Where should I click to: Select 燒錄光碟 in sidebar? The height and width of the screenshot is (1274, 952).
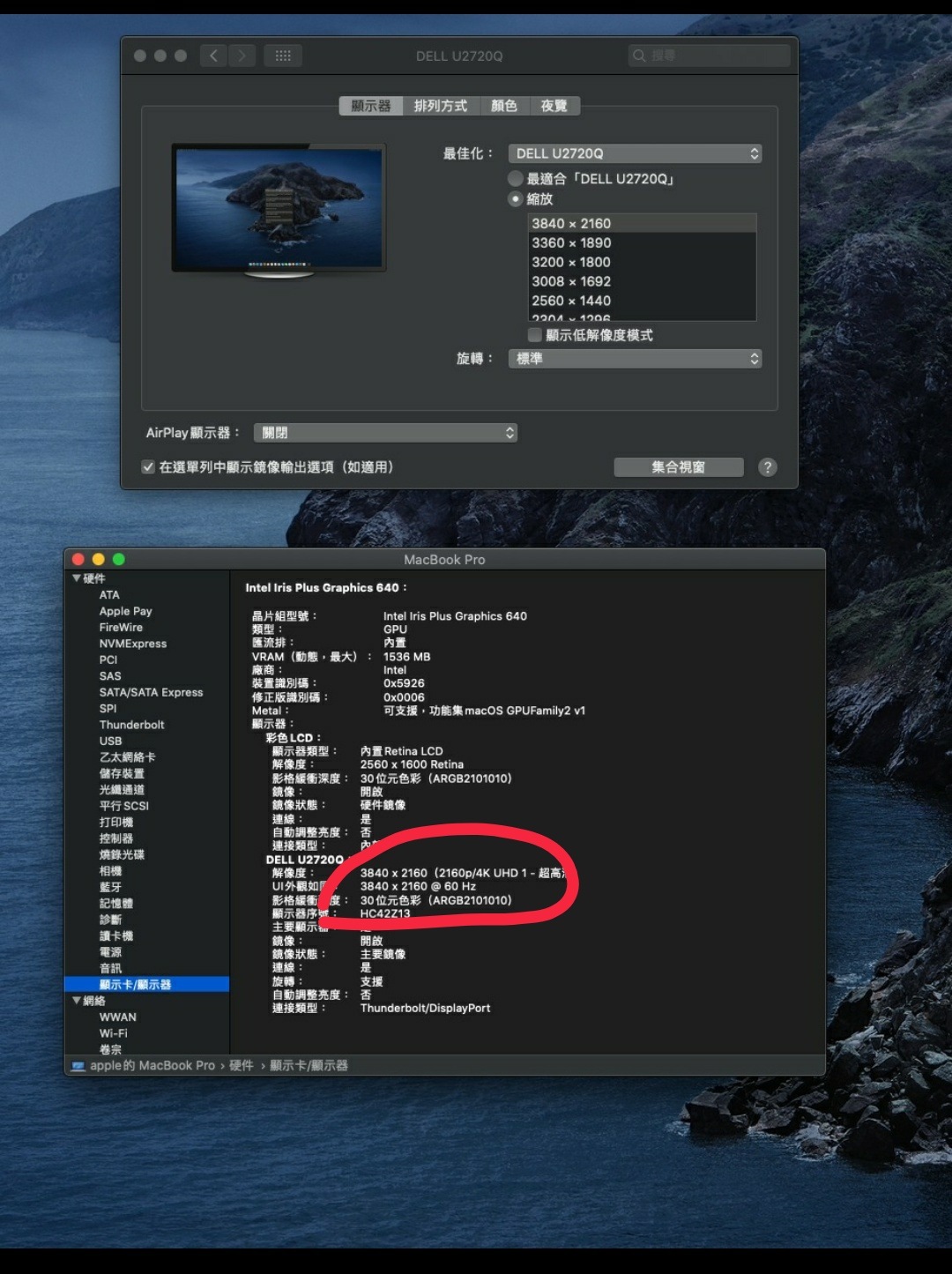point(122,854)
